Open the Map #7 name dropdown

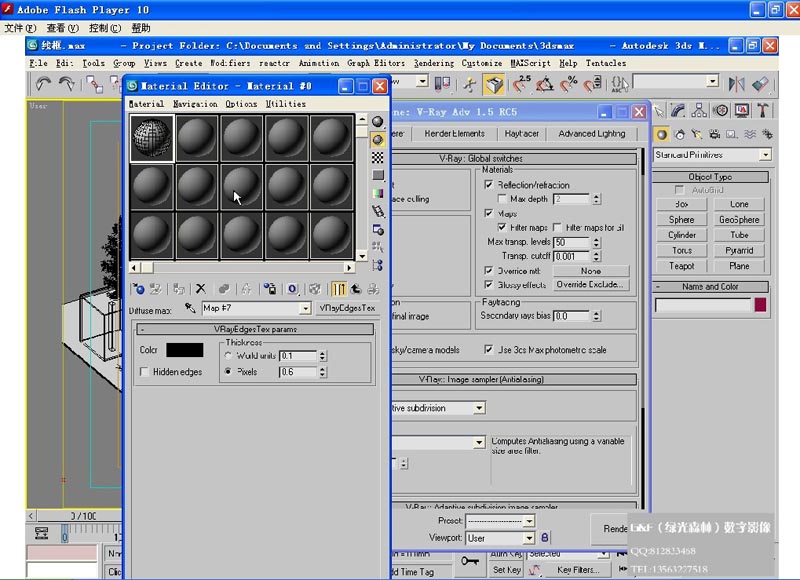coord(305,308)
